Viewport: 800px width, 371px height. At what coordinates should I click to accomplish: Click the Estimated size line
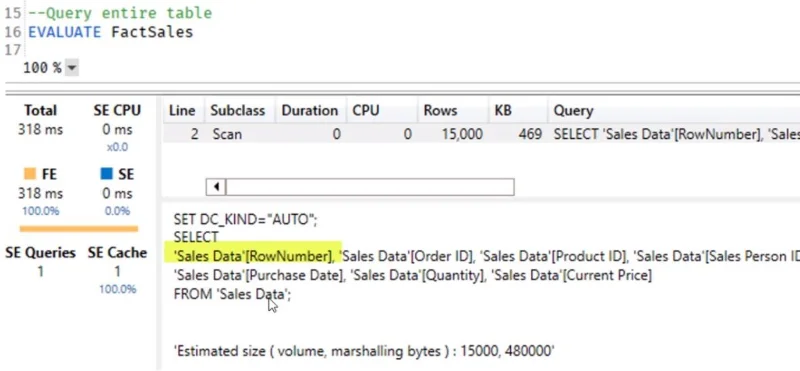click(364, 351)
